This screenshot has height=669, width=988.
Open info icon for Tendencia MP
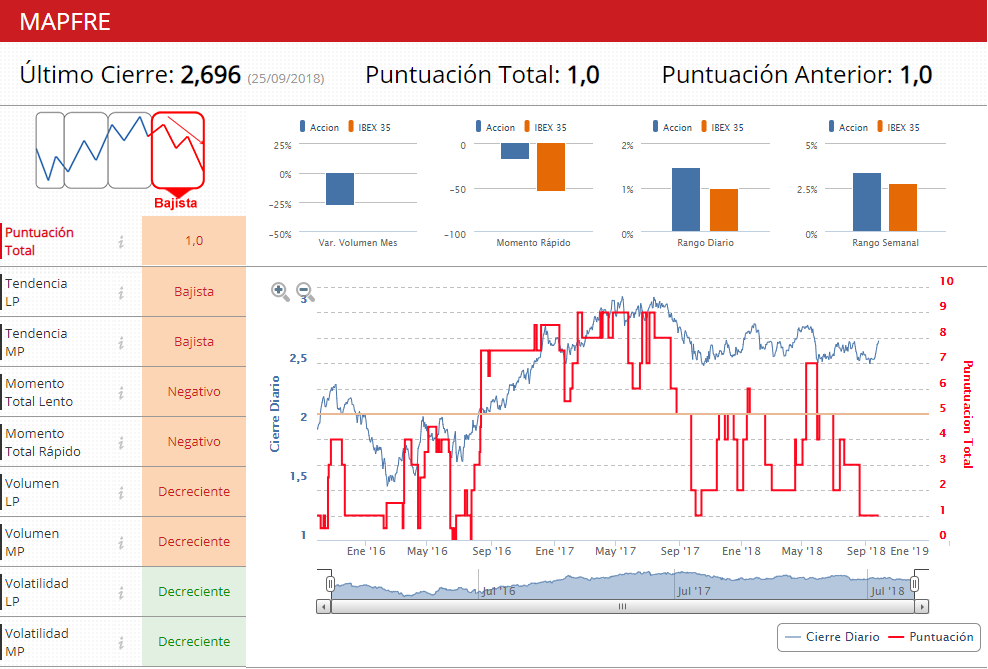pos(121,343)
